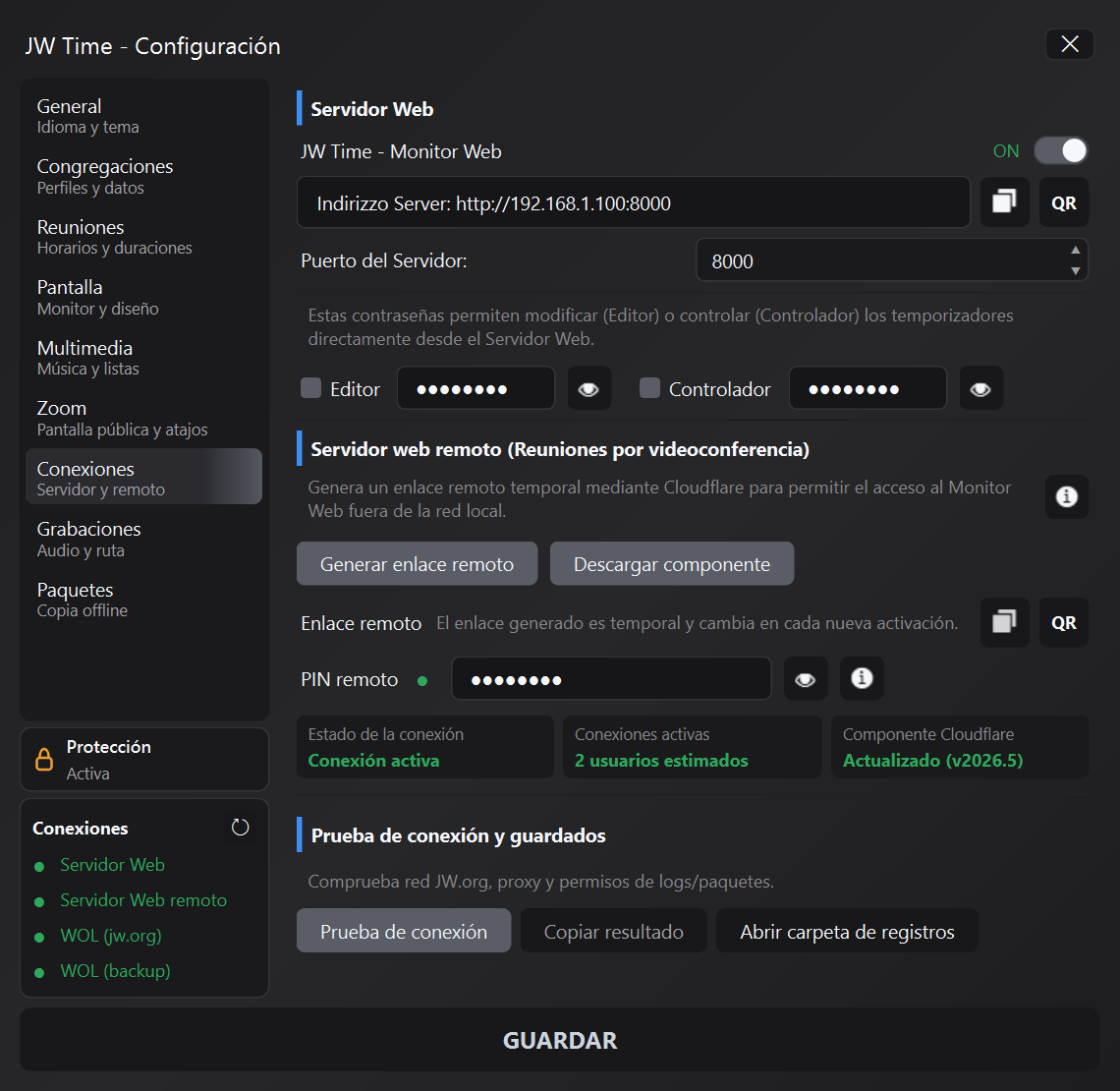The image size is (1120, 1091).
Task: Click '2 usuarios estimados' text
Action: [x=661, y=760]
